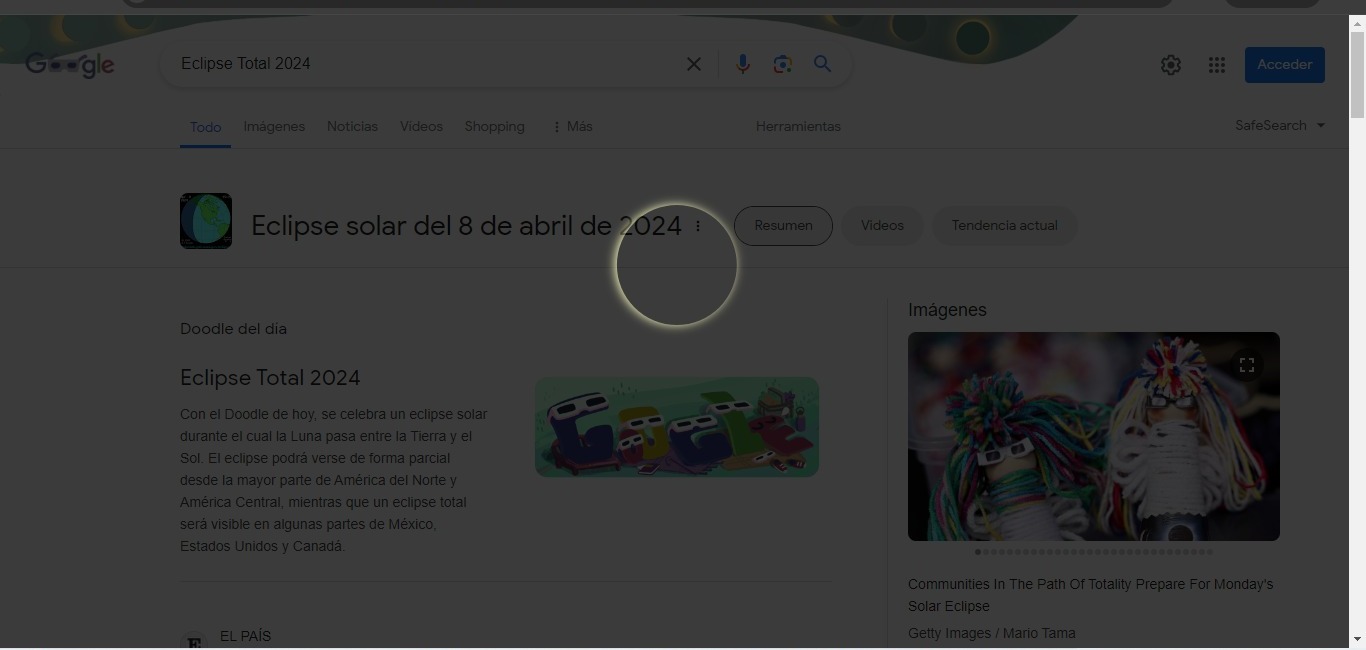The height and width of the screenshot is (650, 1366).
Task: Click the eclipse globe thumbnail
Action: [206, 221]
